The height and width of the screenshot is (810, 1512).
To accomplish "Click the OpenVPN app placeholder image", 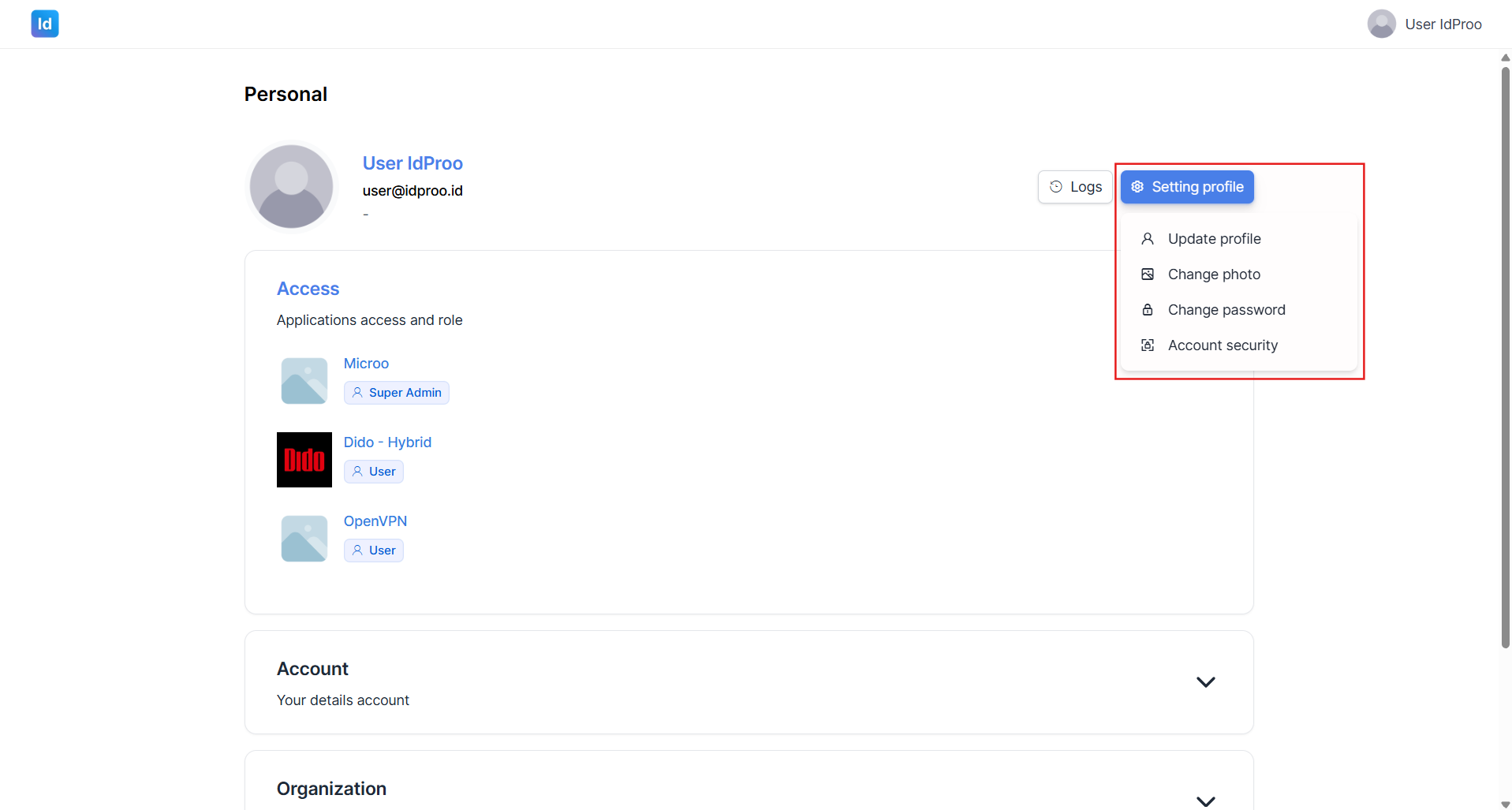I will tap(304, 539).
